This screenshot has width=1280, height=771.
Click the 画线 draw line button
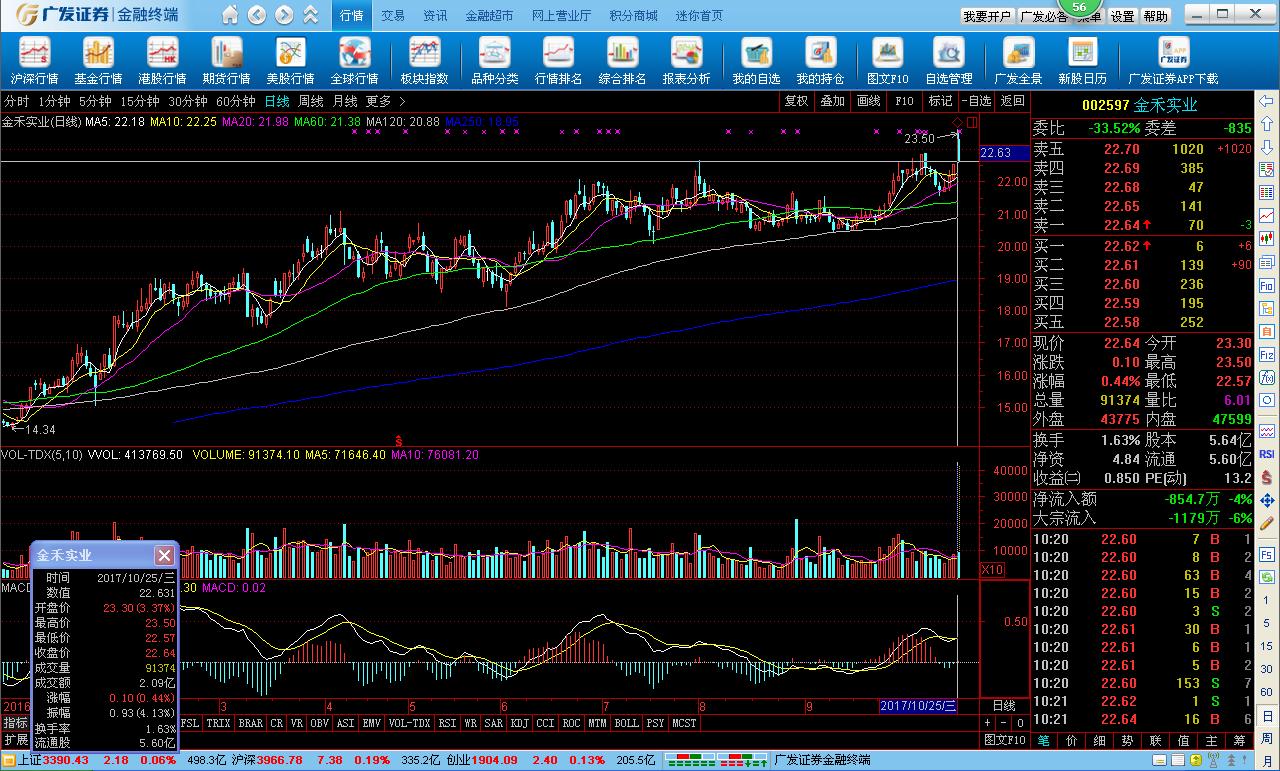[x=868, y=101]
